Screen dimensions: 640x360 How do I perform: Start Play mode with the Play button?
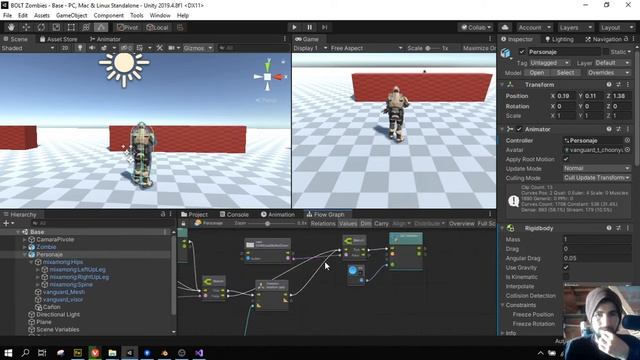coord(294,27)
